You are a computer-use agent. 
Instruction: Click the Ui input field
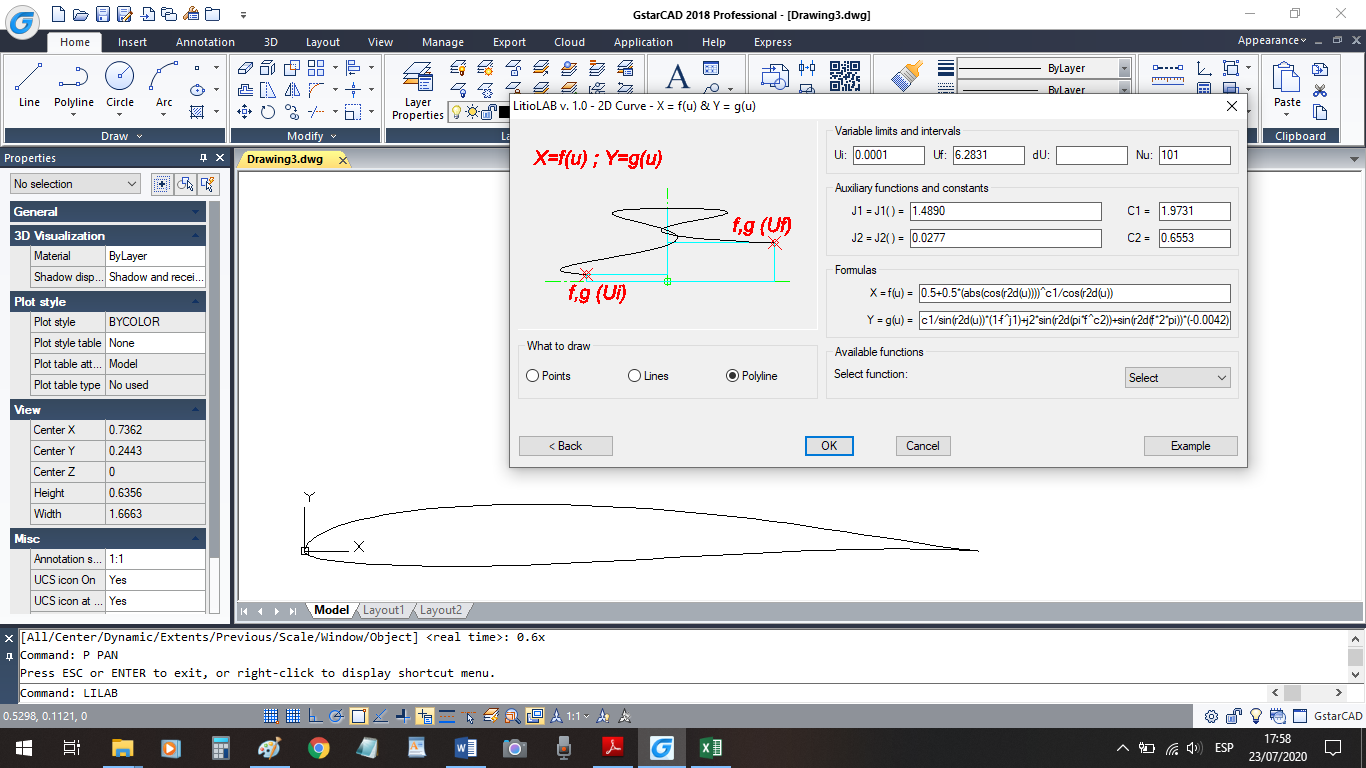click(x=889, y=155)
